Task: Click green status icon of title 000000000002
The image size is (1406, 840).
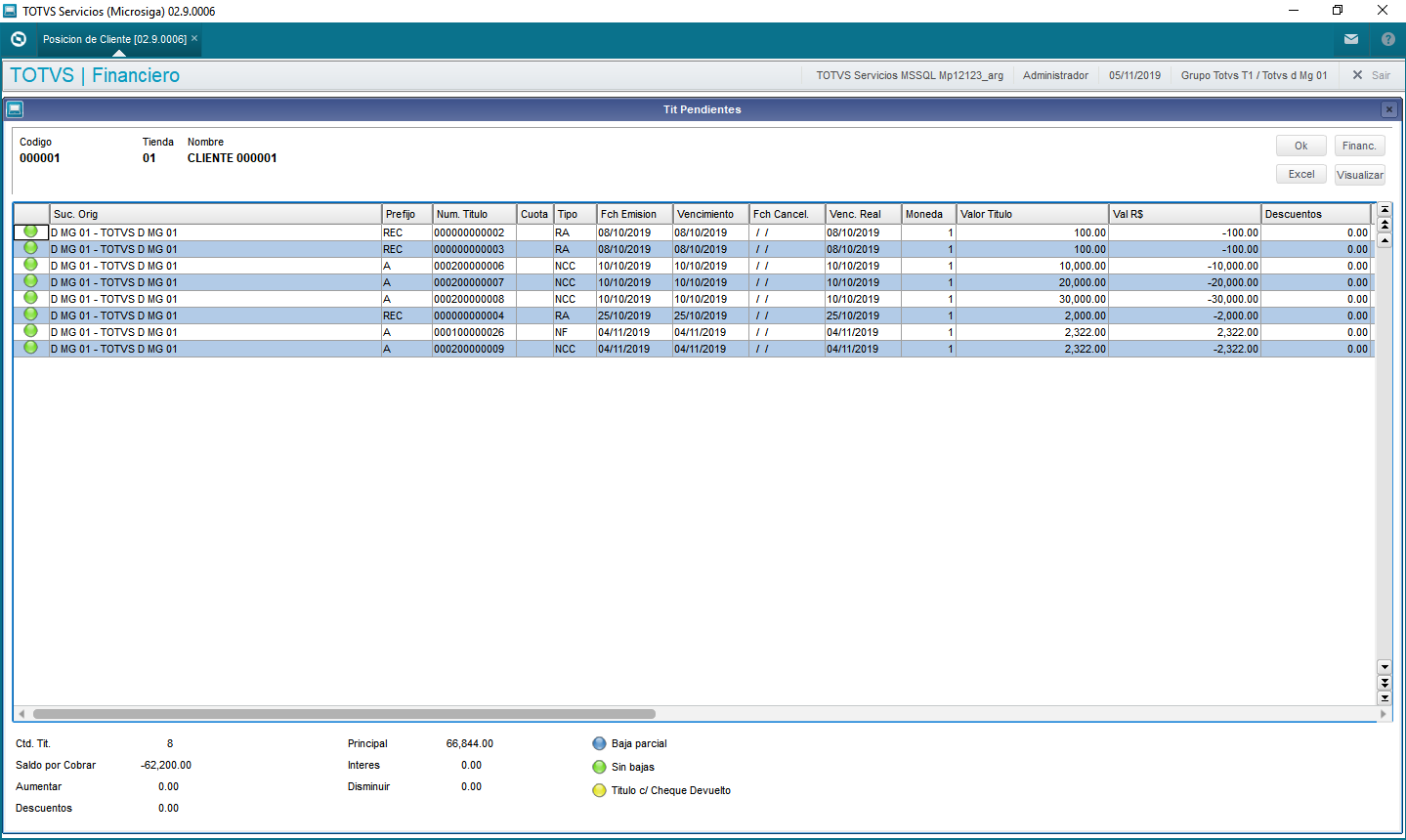Action: point(30,231)
